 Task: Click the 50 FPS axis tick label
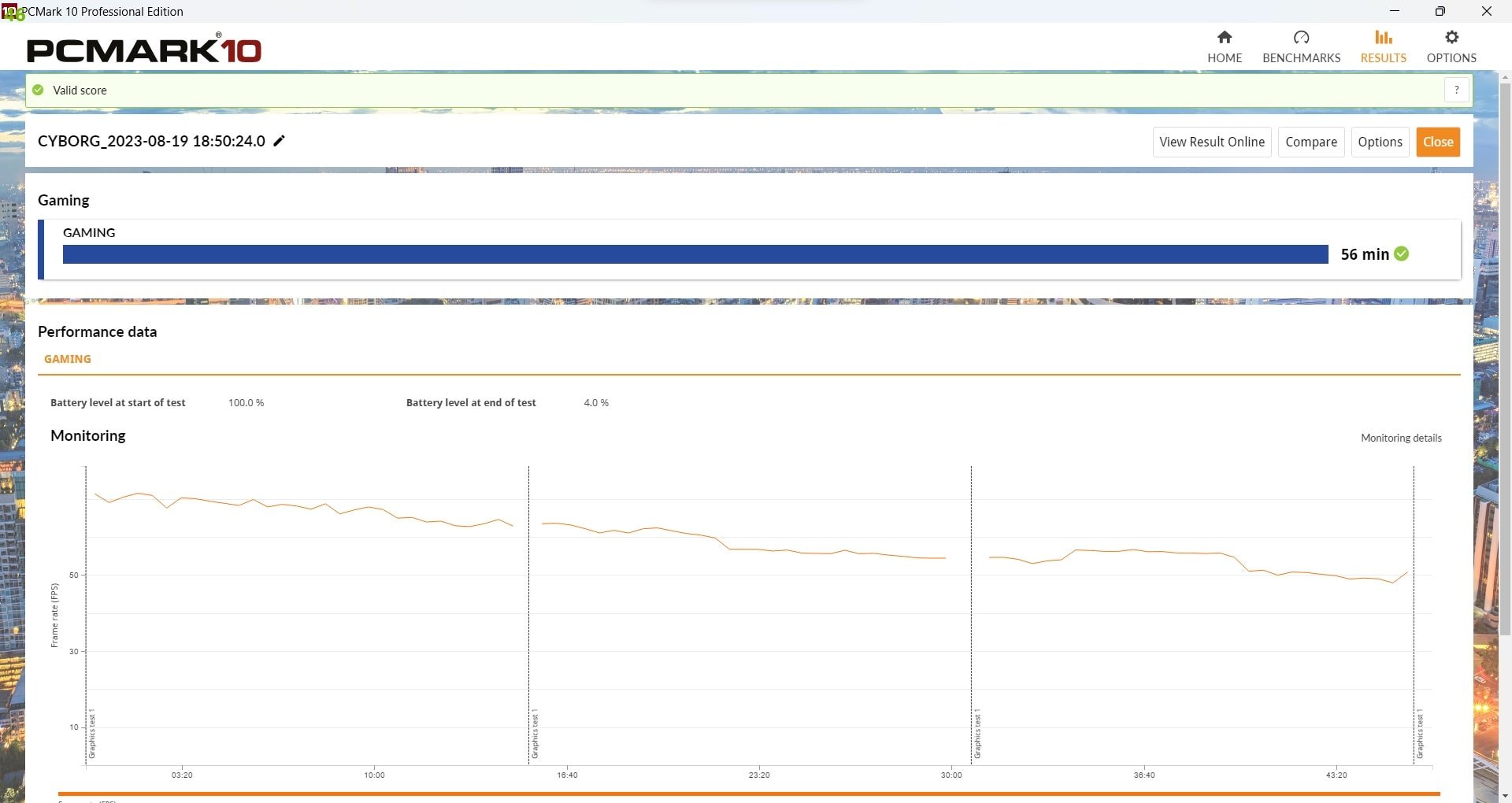click(x=74, y=575)
